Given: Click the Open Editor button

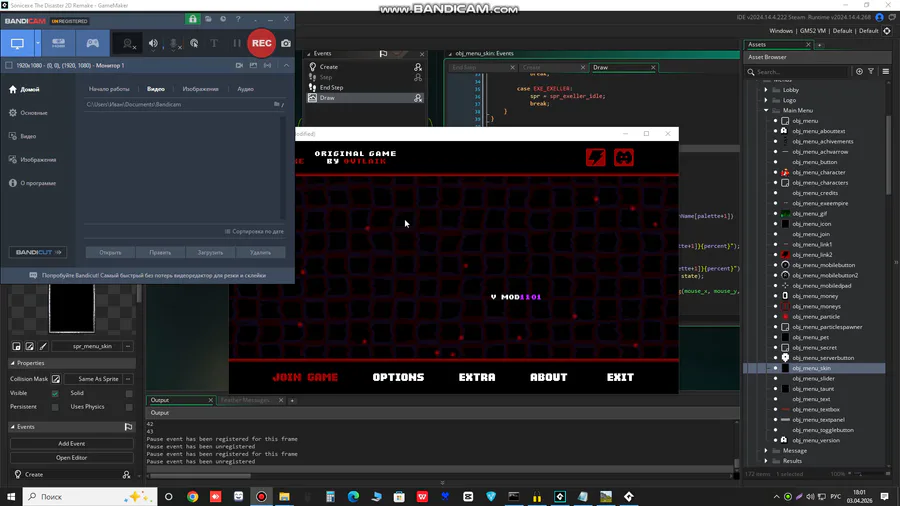Looking at the screenshot, I should [71, 458].
